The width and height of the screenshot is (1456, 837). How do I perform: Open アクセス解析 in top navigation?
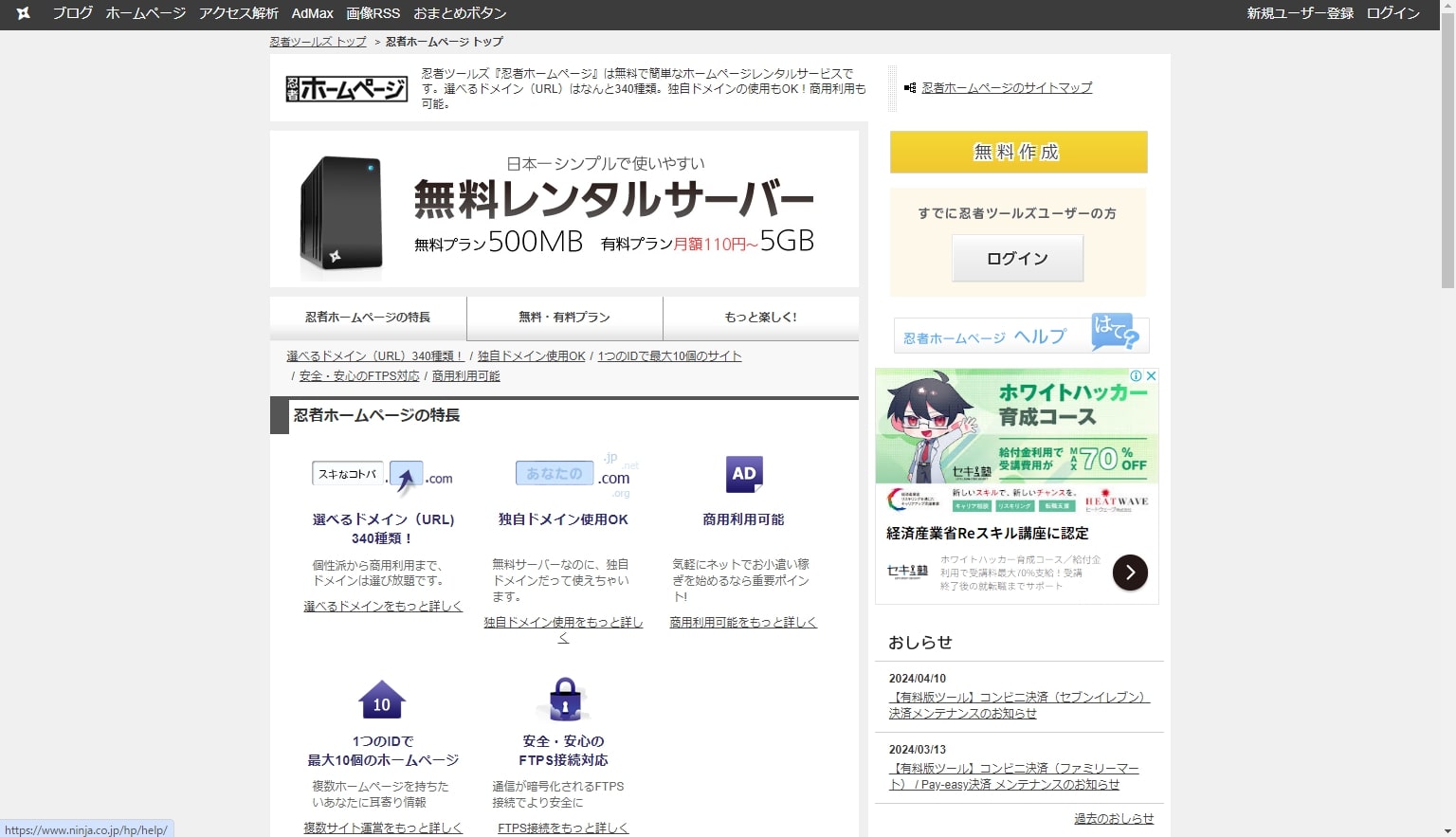(x=239, y=13)
